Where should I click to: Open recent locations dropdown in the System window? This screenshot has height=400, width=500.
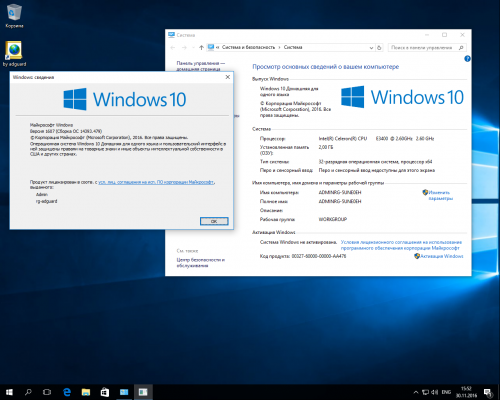click(193, 48)
